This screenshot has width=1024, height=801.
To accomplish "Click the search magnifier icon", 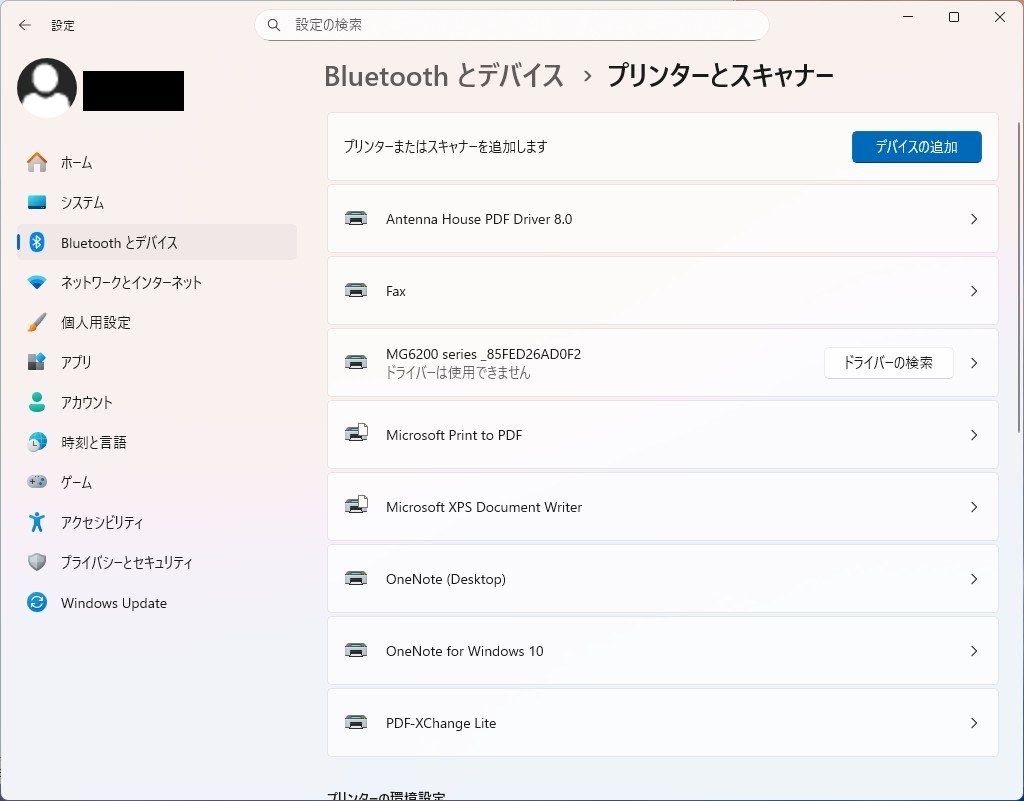I will coord(274,25).
